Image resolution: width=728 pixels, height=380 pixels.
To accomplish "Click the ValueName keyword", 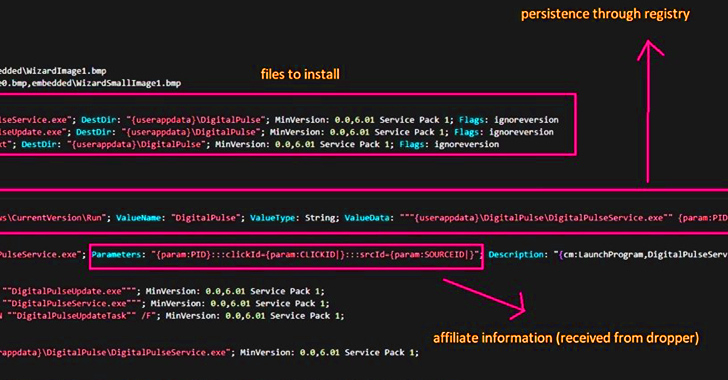I will (138, 218).
